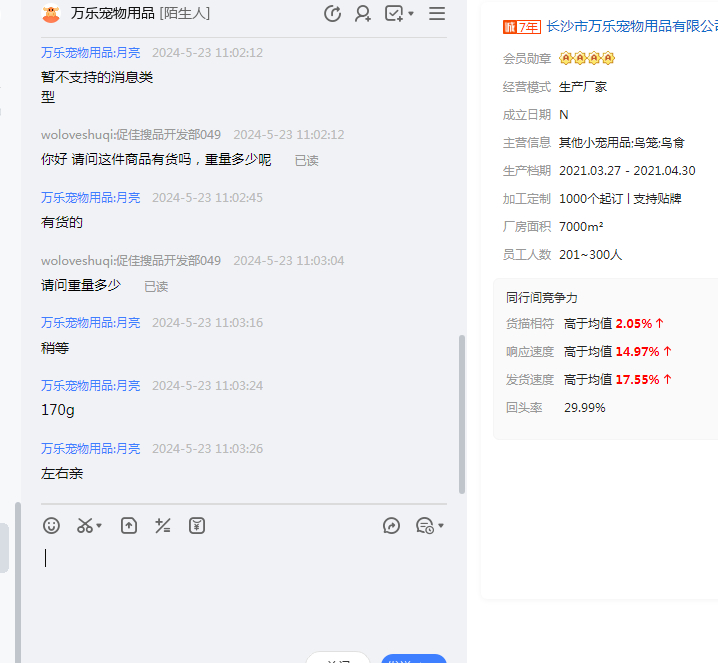
Task: Click the 170g message text
Action: (x=58, y=410)
